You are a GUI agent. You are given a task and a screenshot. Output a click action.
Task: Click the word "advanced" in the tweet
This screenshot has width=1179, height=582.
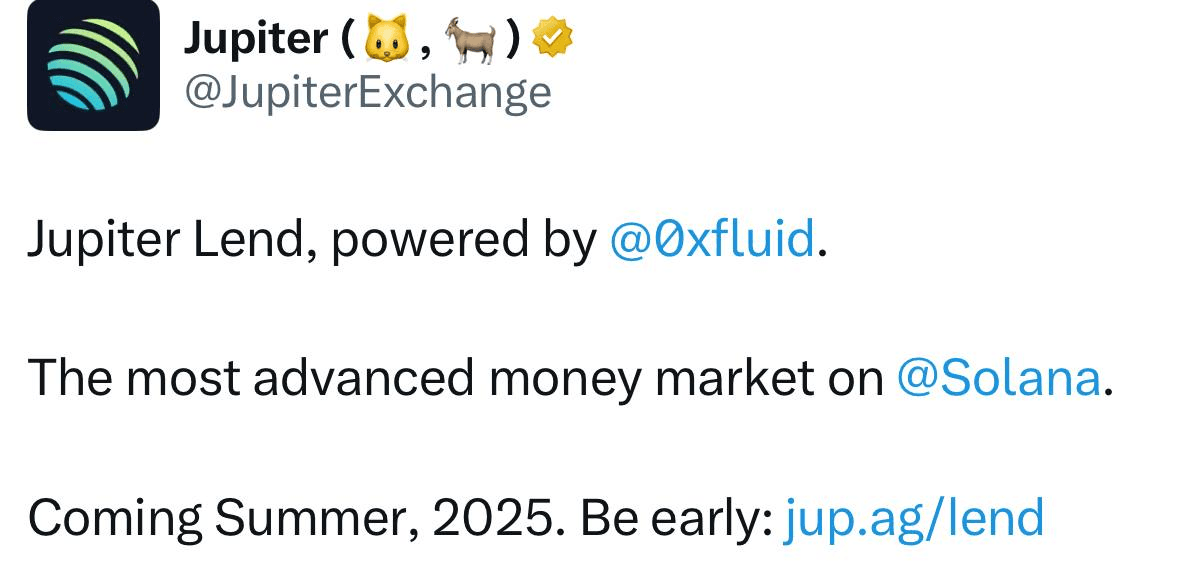coord(364,379)
